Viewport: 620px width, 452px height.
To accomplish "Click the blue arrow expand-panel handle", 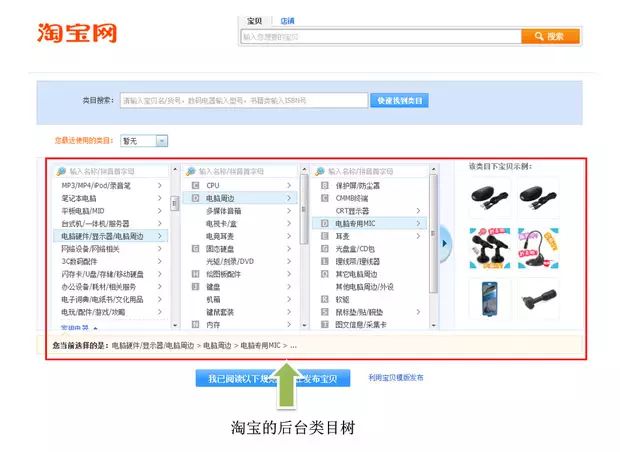I will pos(445,243).
